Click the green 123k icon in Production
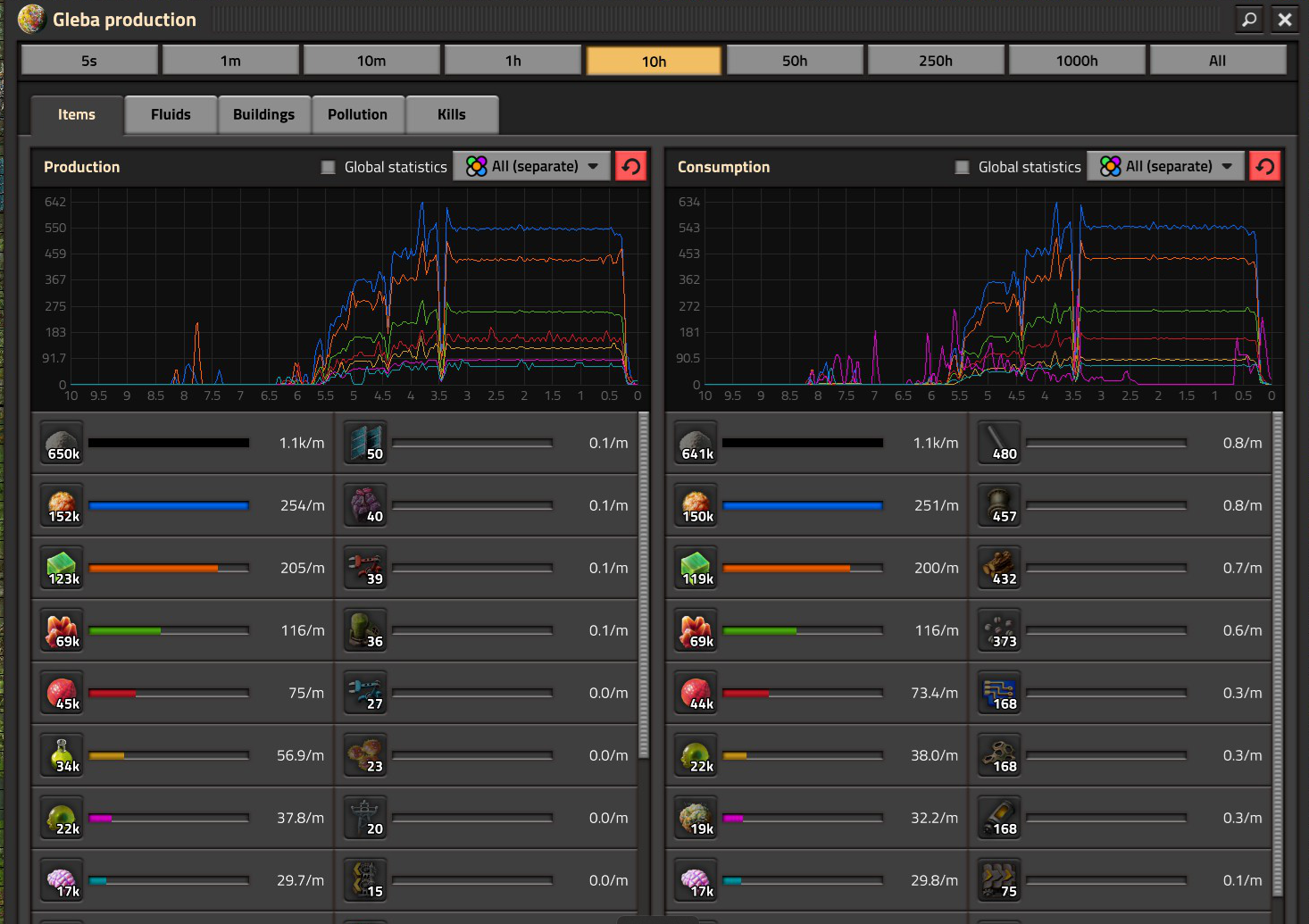The width and height of the screenshot is (1309, 924). tap(62, 568)
